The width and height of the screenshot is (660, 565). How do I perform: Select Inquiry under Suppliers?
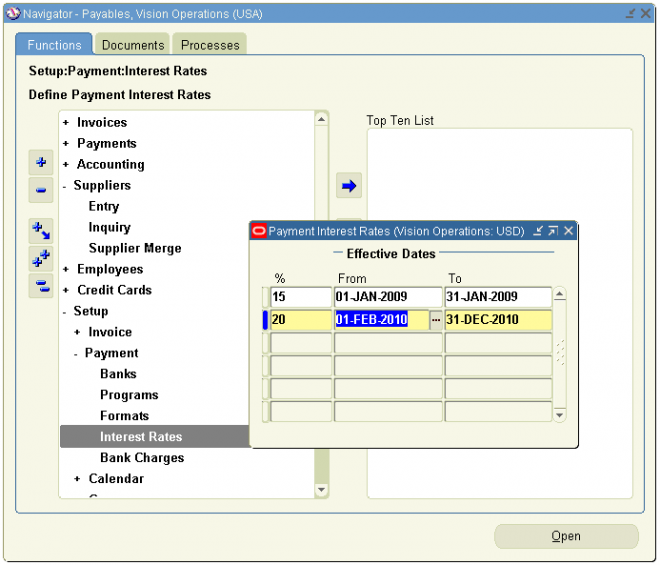(109, 227)
